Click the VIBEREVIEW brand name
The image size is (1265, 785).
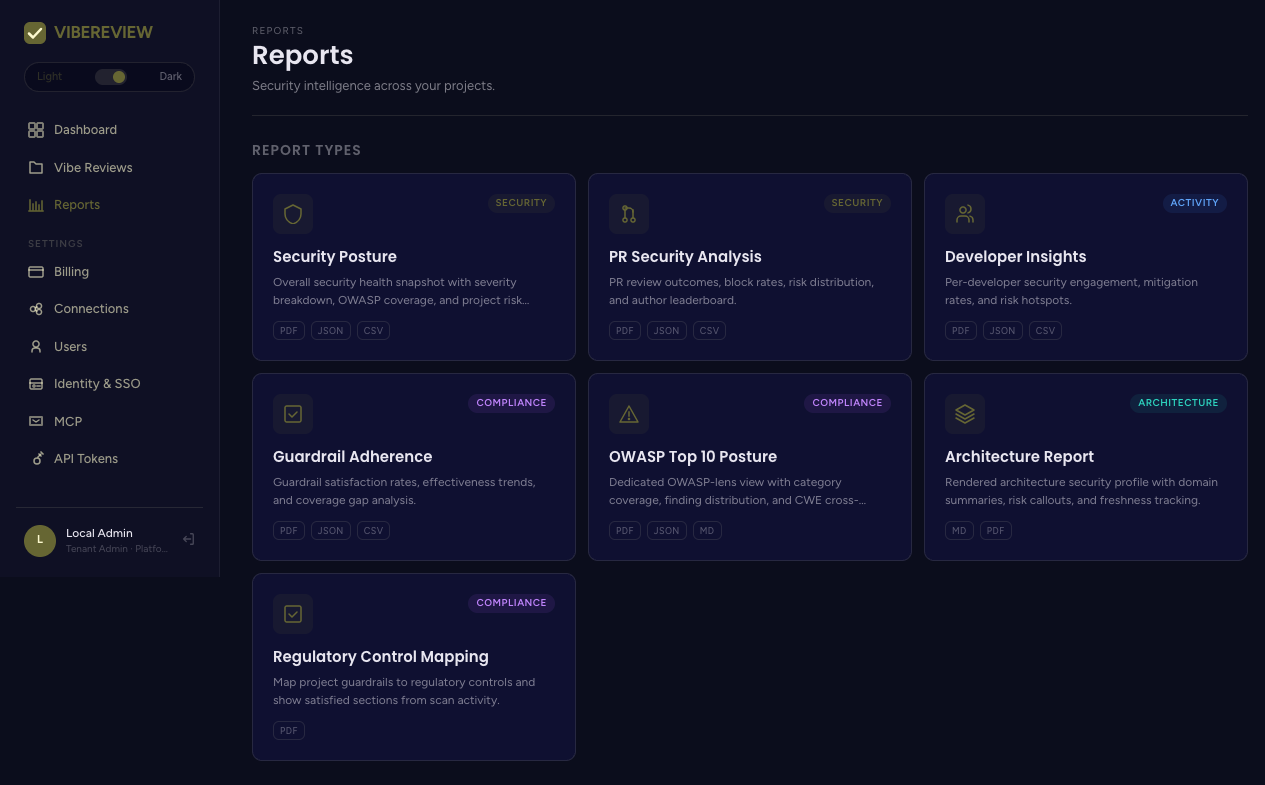(103, 33)
